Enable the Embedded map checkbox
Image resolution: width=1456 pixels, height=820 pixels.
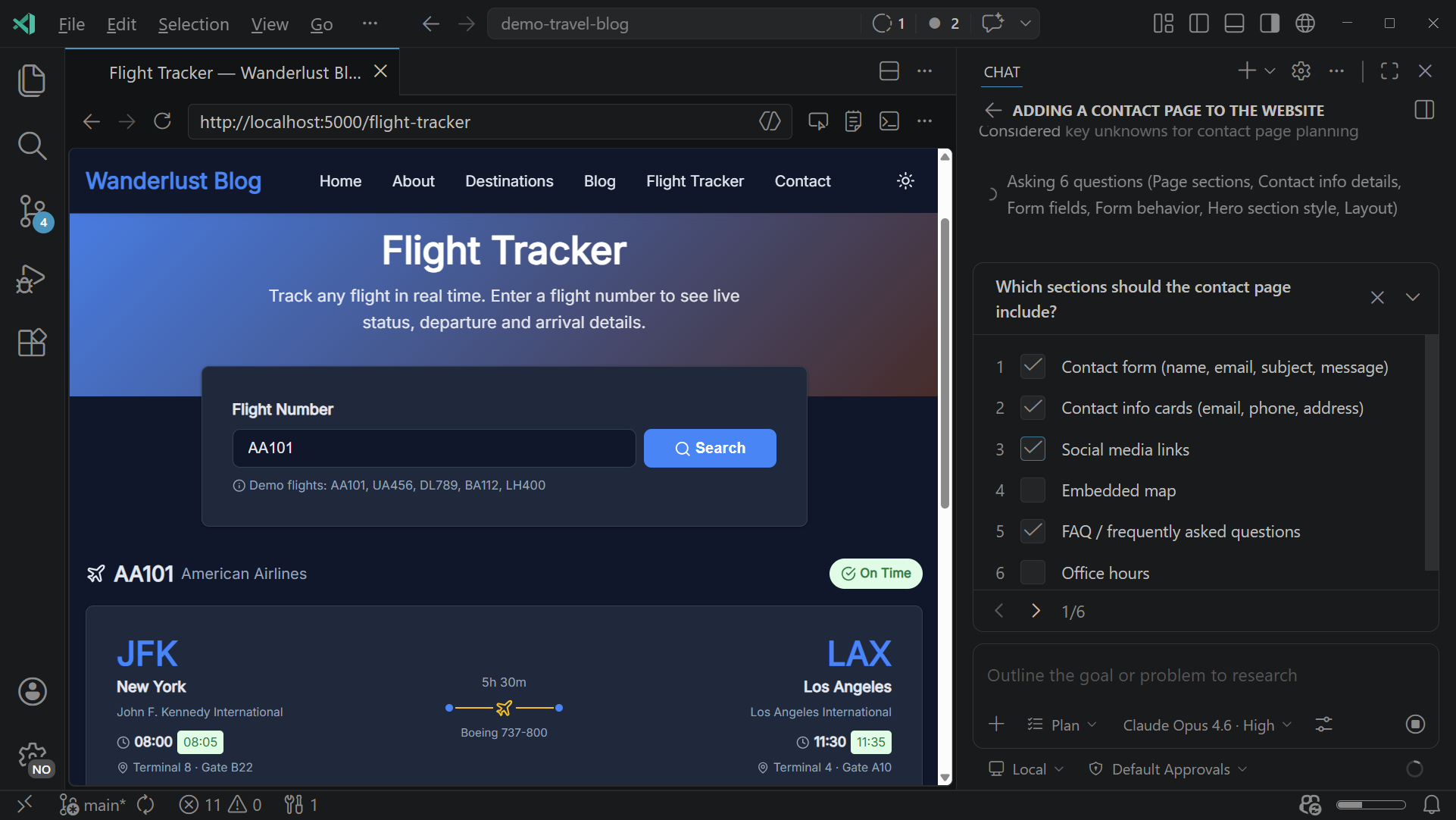tap(1032, 490)
